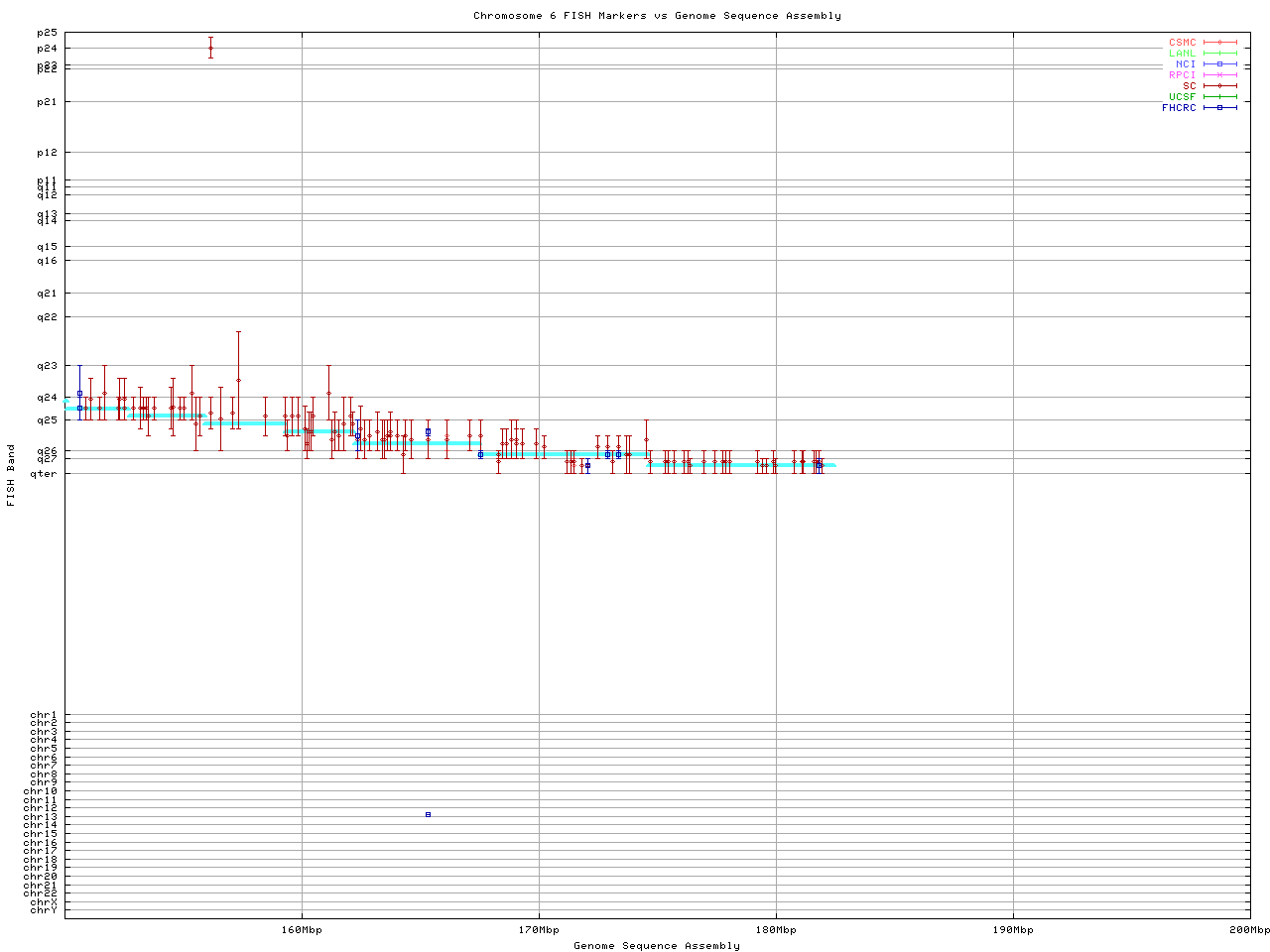Click the UCSF legend marker symbol

pyautogui.click(x=1219, y=97)
